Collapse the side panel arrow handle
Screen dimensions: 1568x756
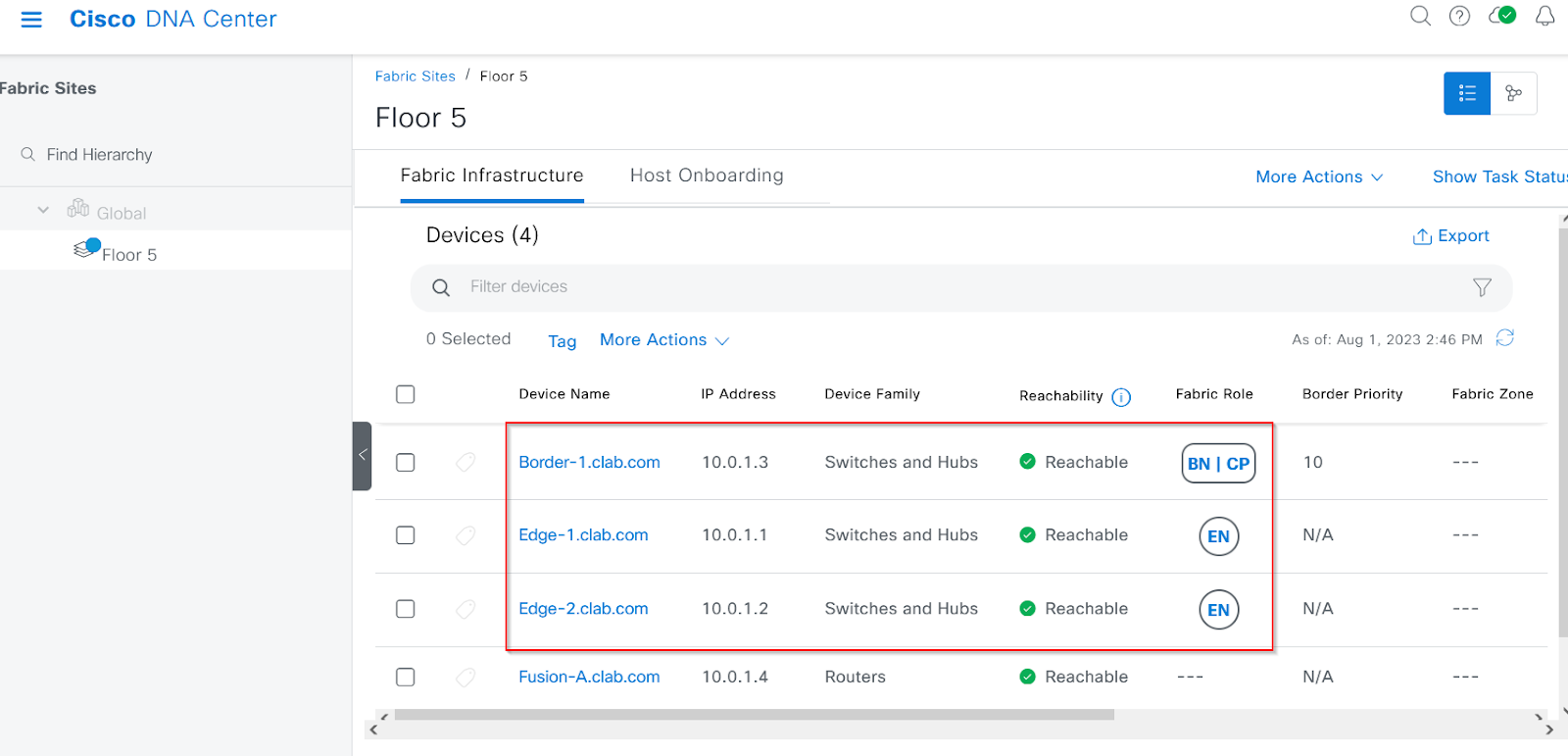[x=362, y=456]
